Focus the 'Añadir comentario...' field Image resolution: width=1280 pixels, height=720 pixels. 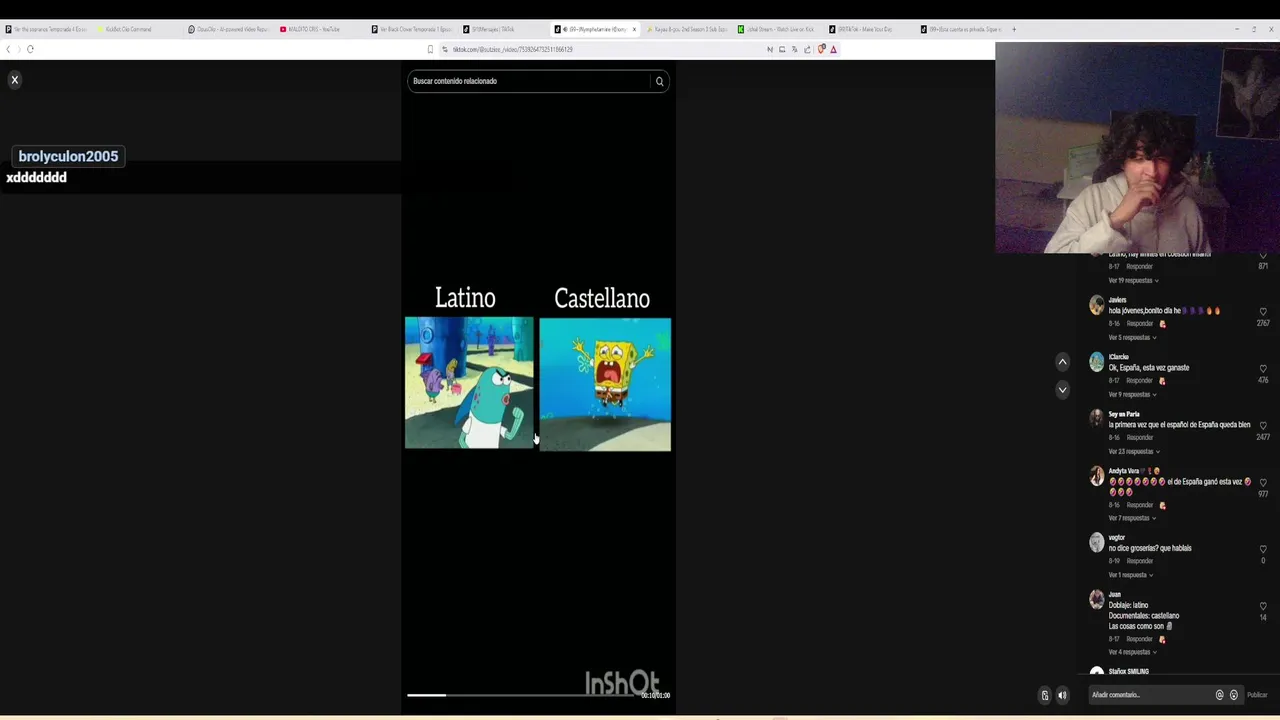coord(1150,695)
